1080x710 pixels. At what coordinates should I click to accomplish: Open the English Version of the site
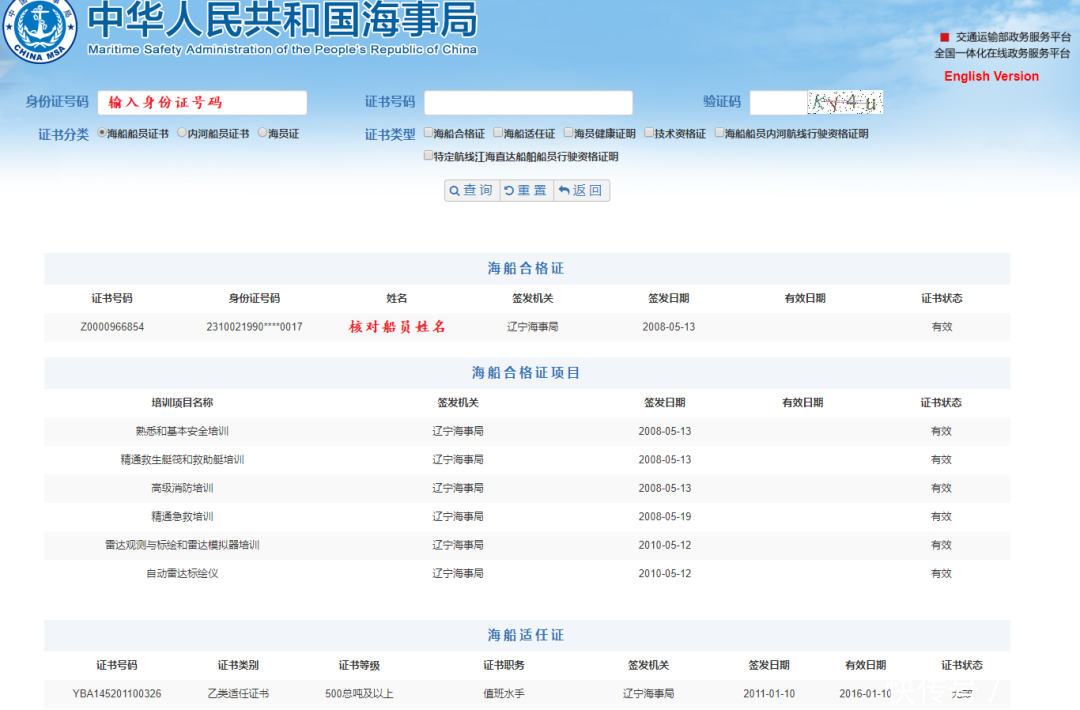991,76
